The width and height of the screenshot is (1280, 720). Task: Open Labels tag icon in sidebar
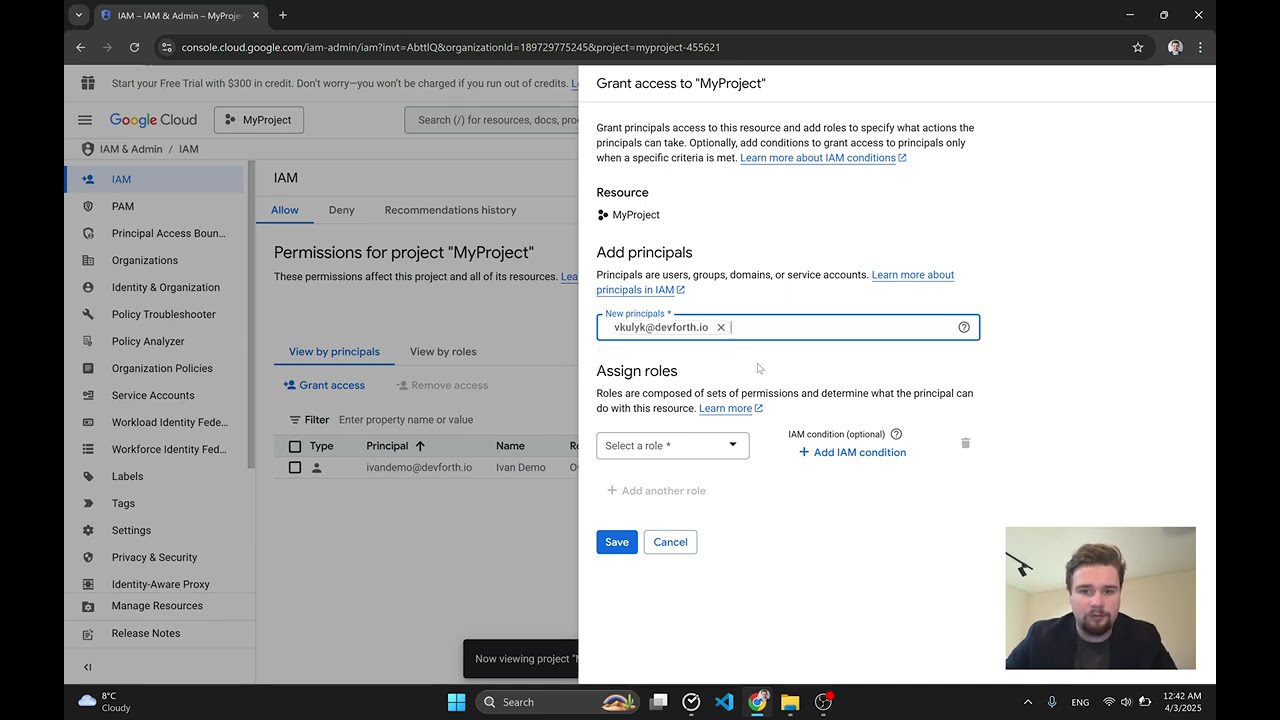click(88, 476)
